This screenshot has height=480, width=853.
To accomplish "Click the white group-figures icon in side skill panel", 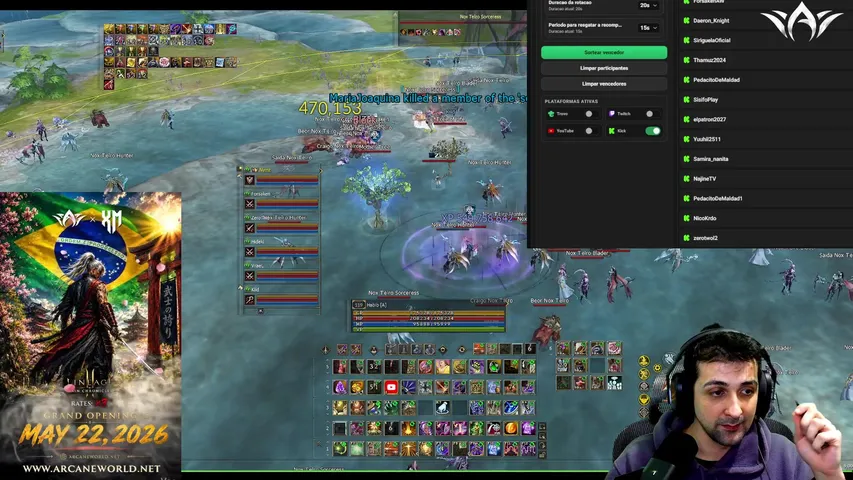I will click(x=615, y=383).
